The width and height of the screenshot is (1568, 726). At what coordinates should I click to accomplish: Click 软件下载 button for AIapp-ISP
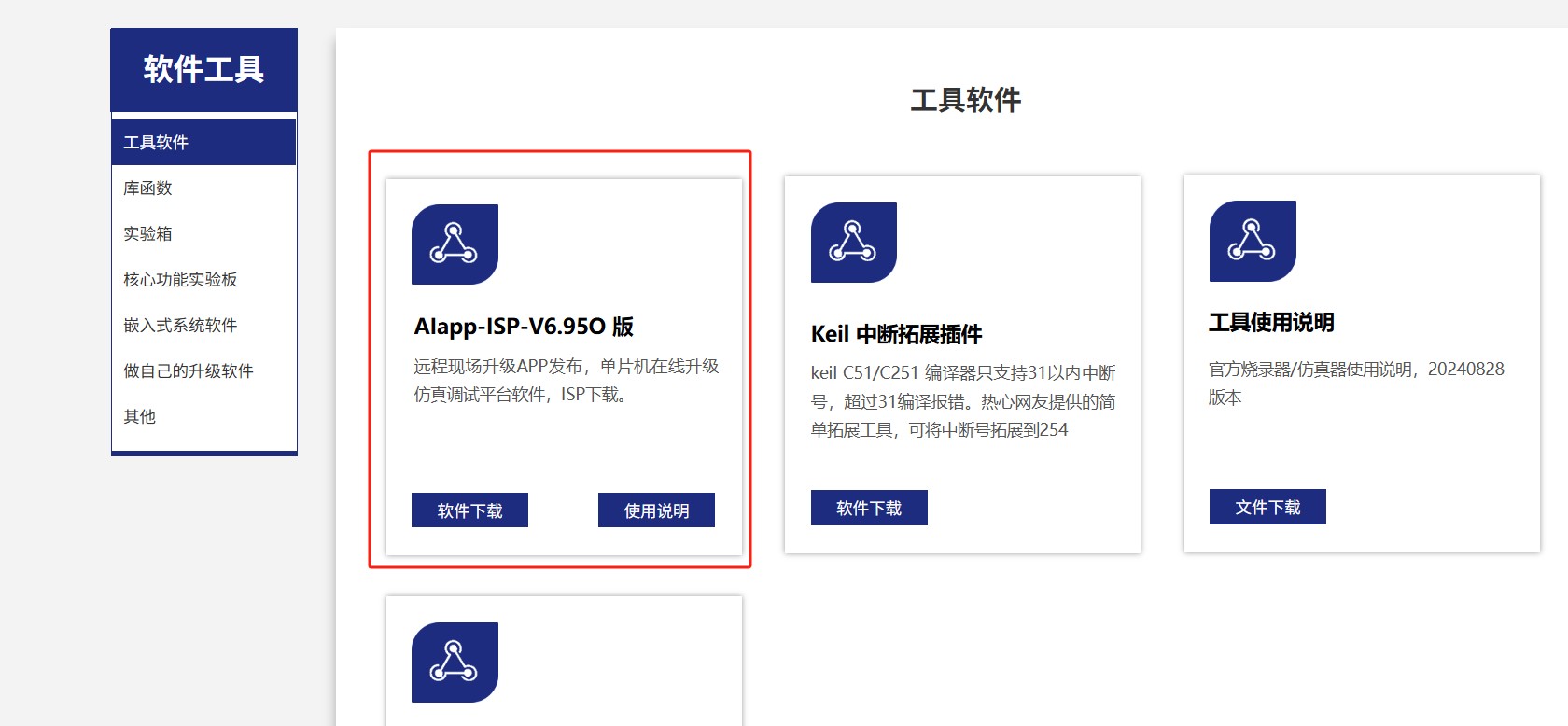469,510
